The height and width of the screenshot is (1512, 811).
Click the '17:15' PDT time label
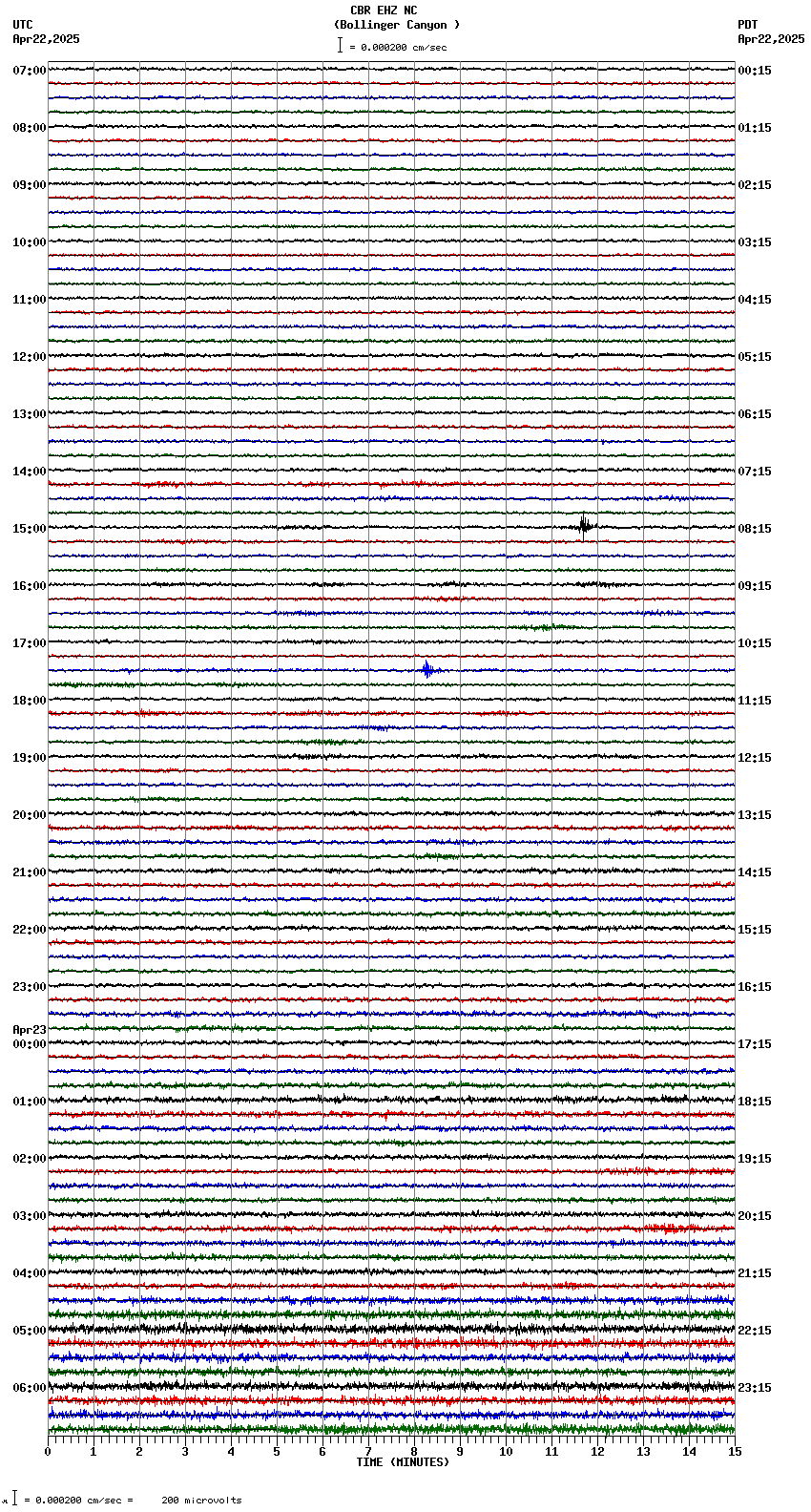(x=755, y=1044)
